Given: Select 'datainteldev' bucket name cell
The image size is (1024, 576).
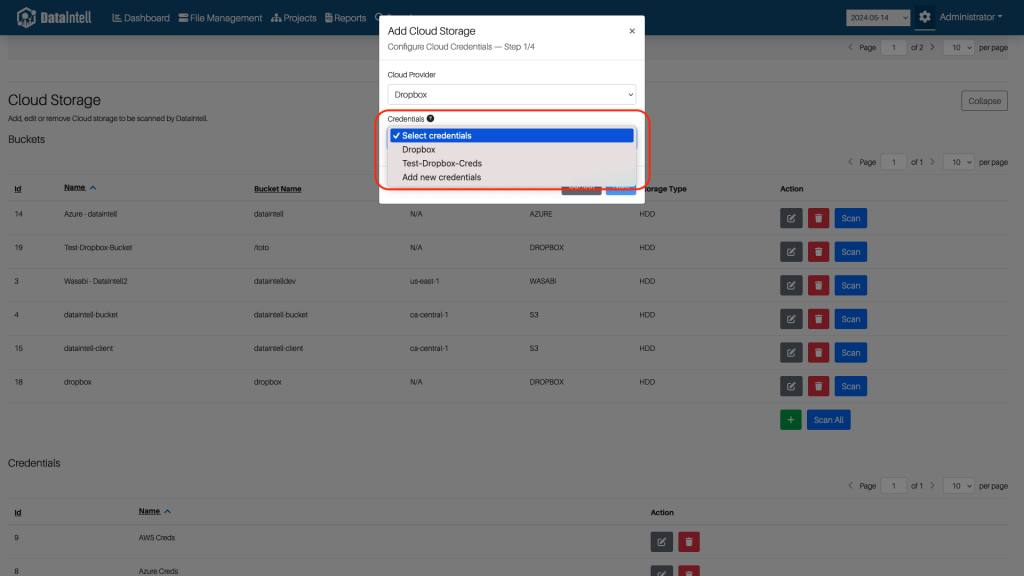Looking at the screenshot, I should pos(274,281).
